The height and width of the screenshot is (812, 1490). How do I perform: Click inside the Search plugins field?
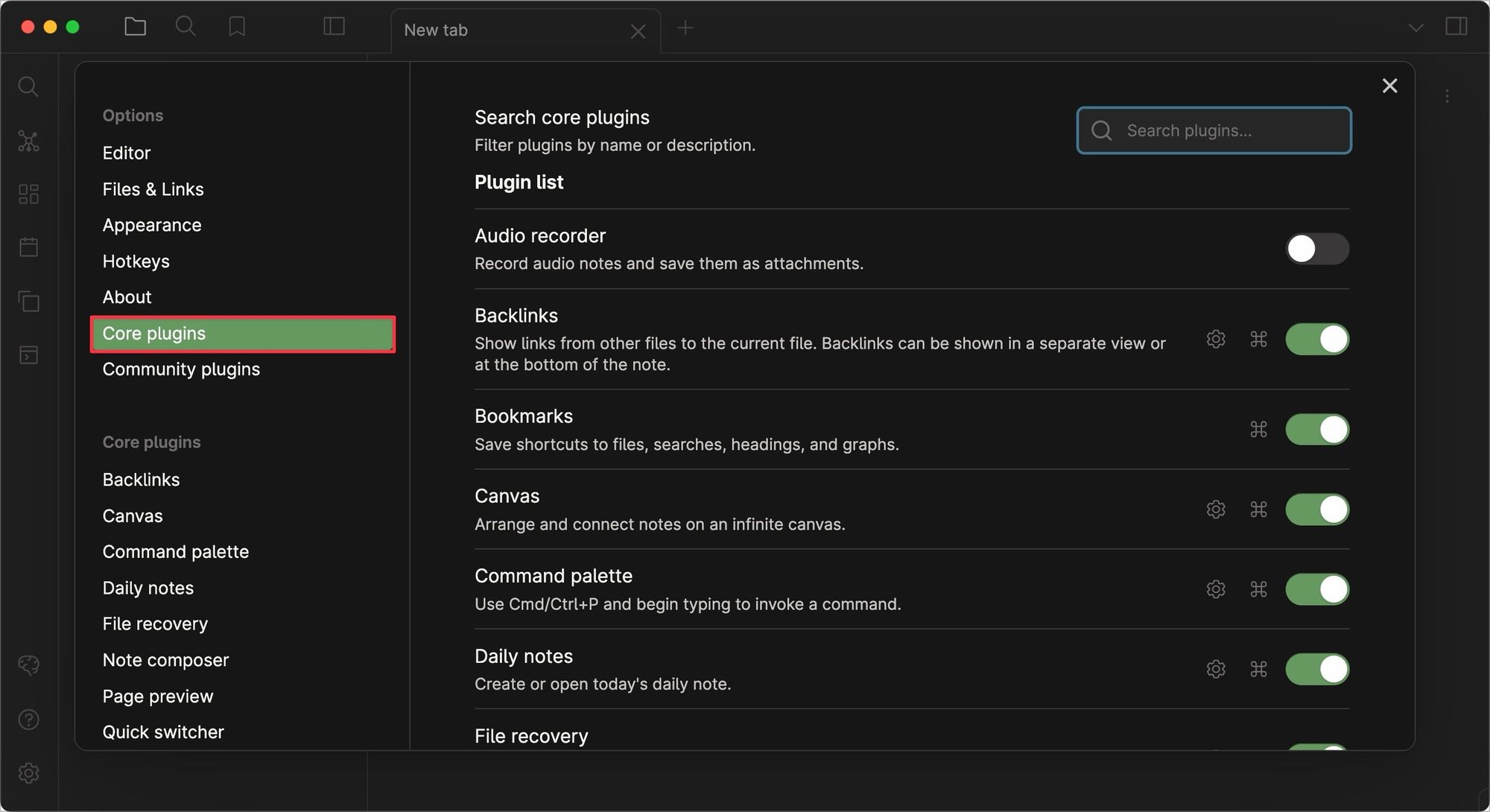[x=1214, y=130]
